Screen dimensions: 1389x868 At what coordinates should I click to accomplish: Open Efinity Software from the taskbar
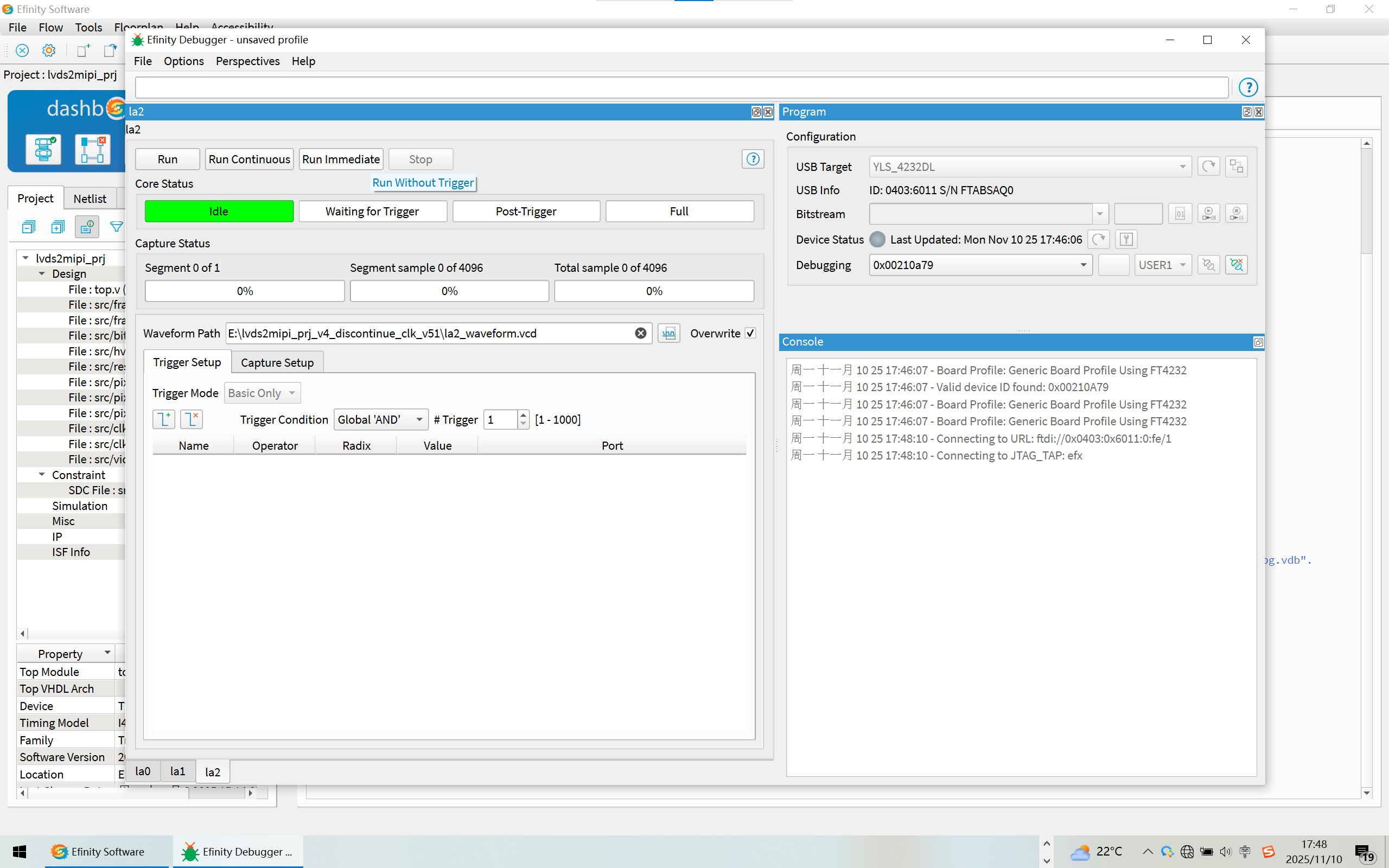click(98, 851)
